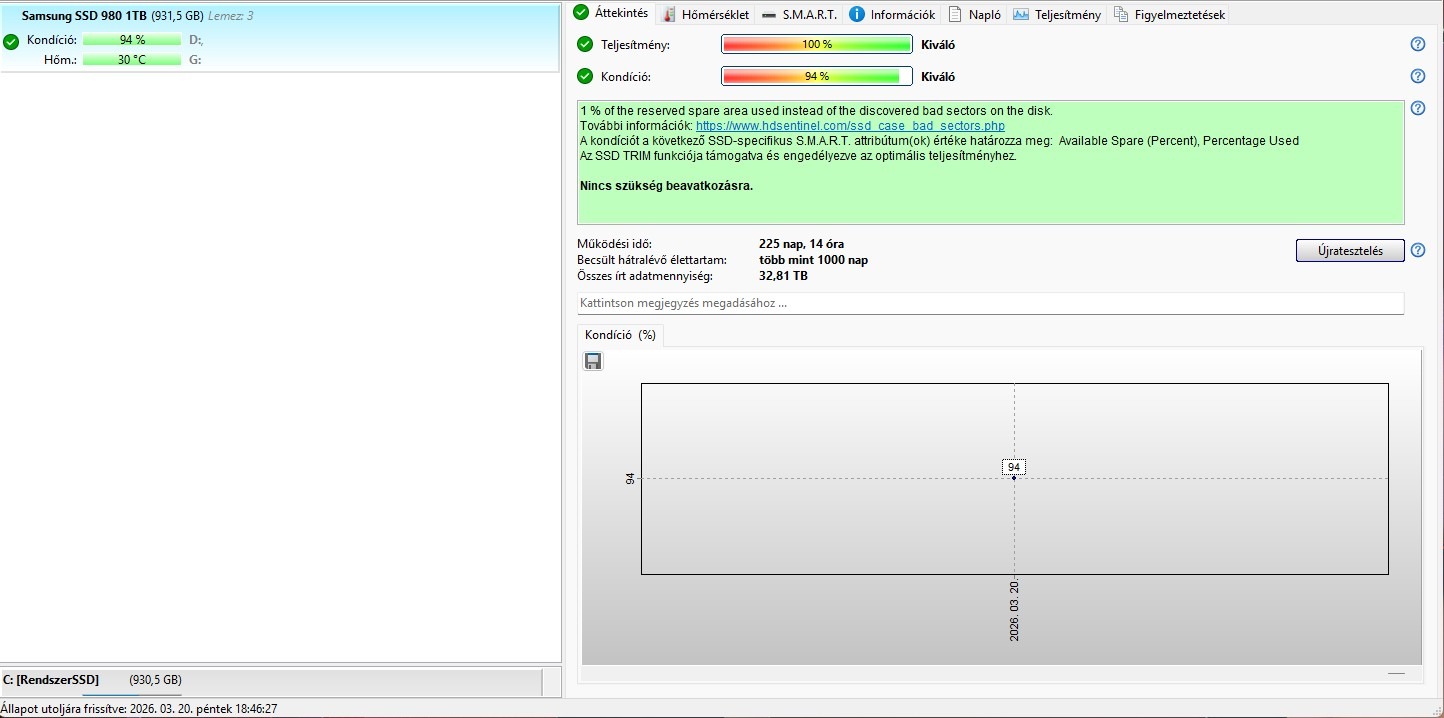Click the Újratesztelés button
Image resolution: width=1444 pixels, height=718 pixels.
tap(1350, 251)
